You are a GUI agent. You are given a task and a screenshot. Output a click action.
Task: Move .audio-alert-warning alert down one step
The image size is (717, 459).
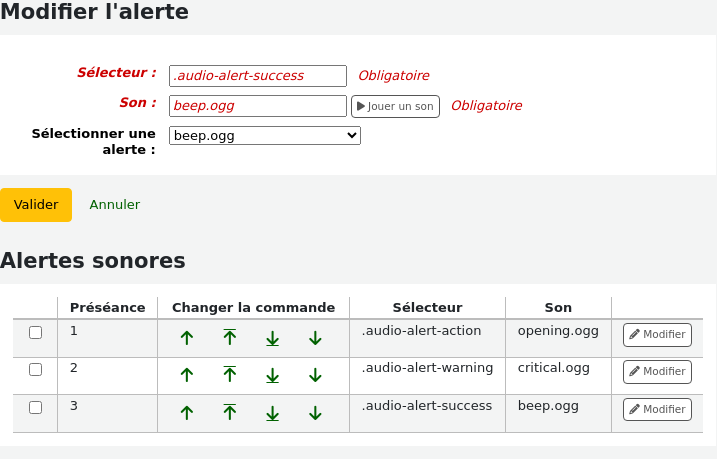tap(315, 376)
